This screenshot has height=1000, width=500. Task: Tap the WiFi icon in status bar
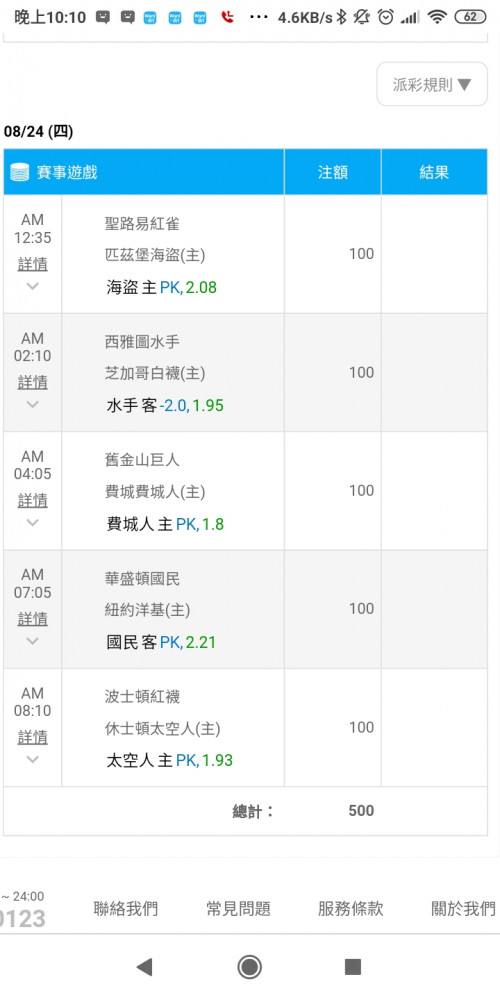pyautogui.click(x=437, y=17)
